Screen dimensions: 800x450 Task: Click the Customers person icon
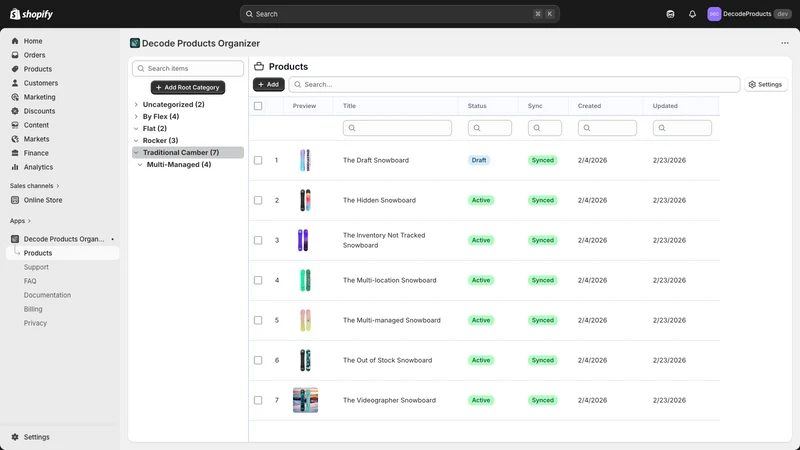pyautogui.click(x=15, y=83)
